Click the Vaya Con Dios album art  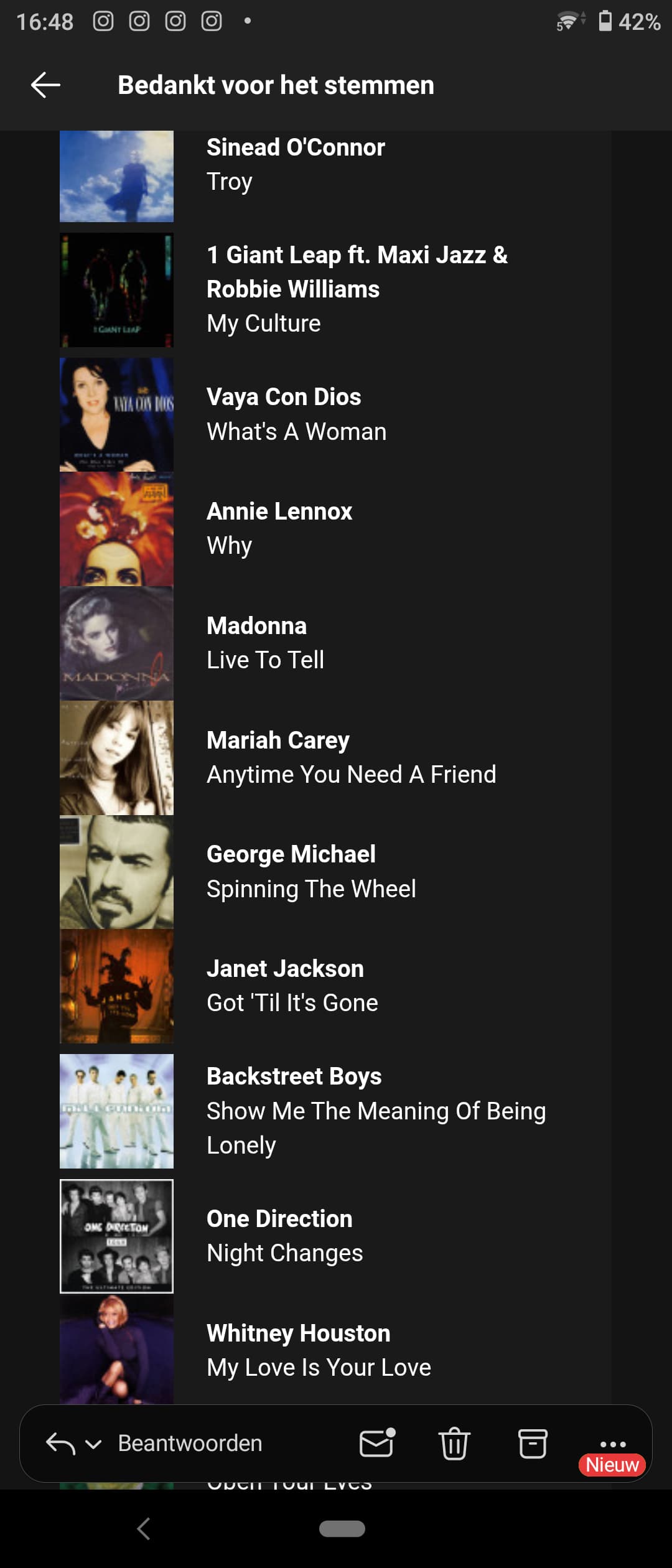(116, 414)
